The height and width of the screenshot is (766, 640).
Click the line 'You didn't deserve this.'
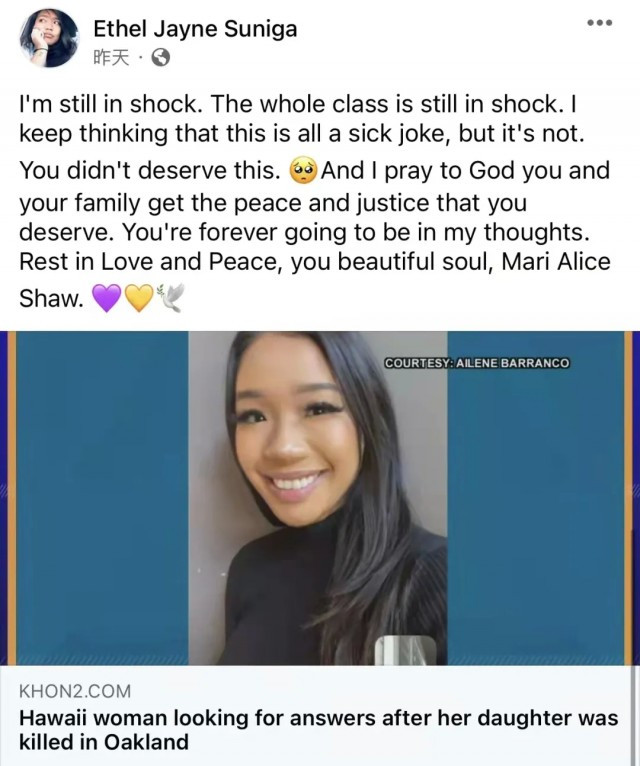click(x=150, y=171)
